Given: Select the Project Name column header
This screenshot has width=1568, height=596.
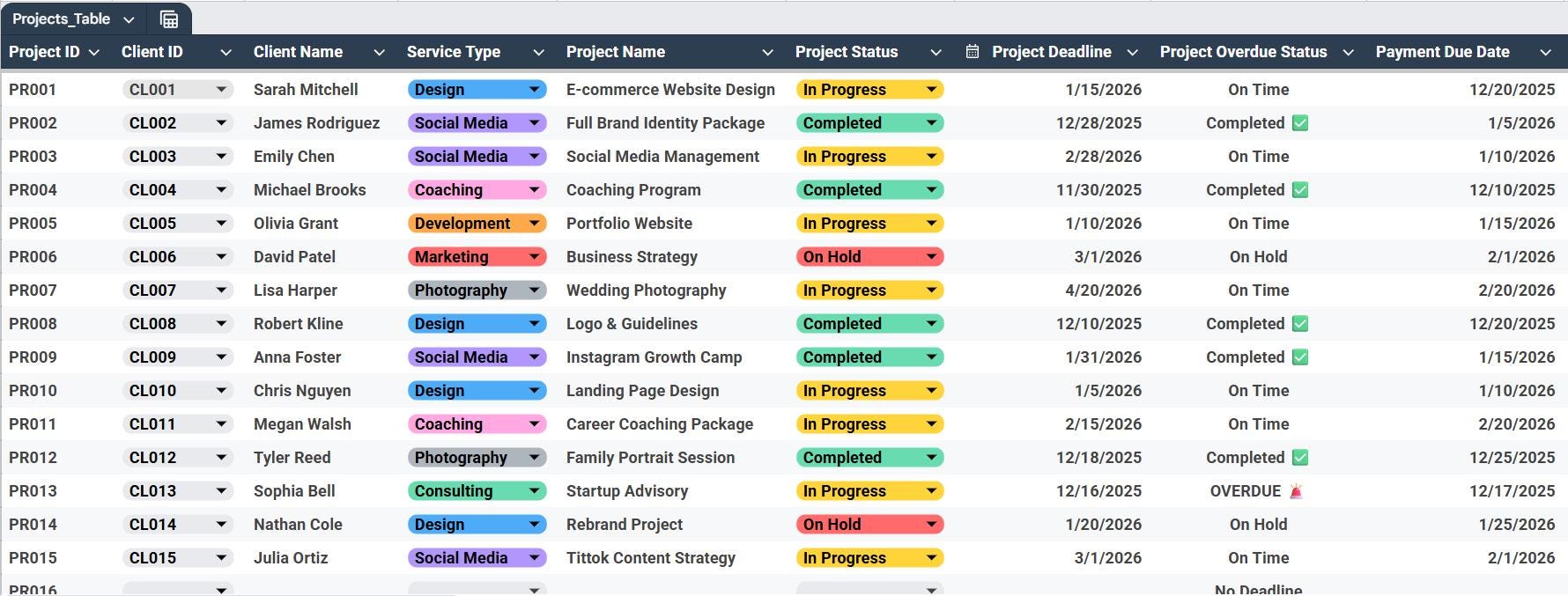Looking at the screenshot, I should 616,52.
